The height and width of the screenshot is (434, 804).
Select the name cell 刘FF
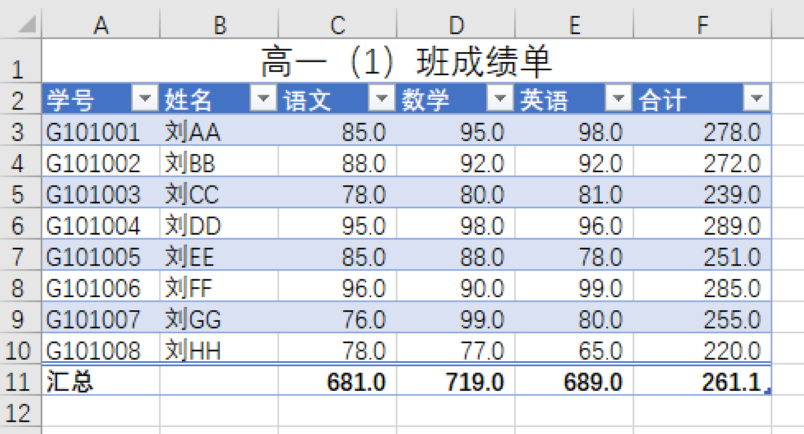click(x=219, y=286)
